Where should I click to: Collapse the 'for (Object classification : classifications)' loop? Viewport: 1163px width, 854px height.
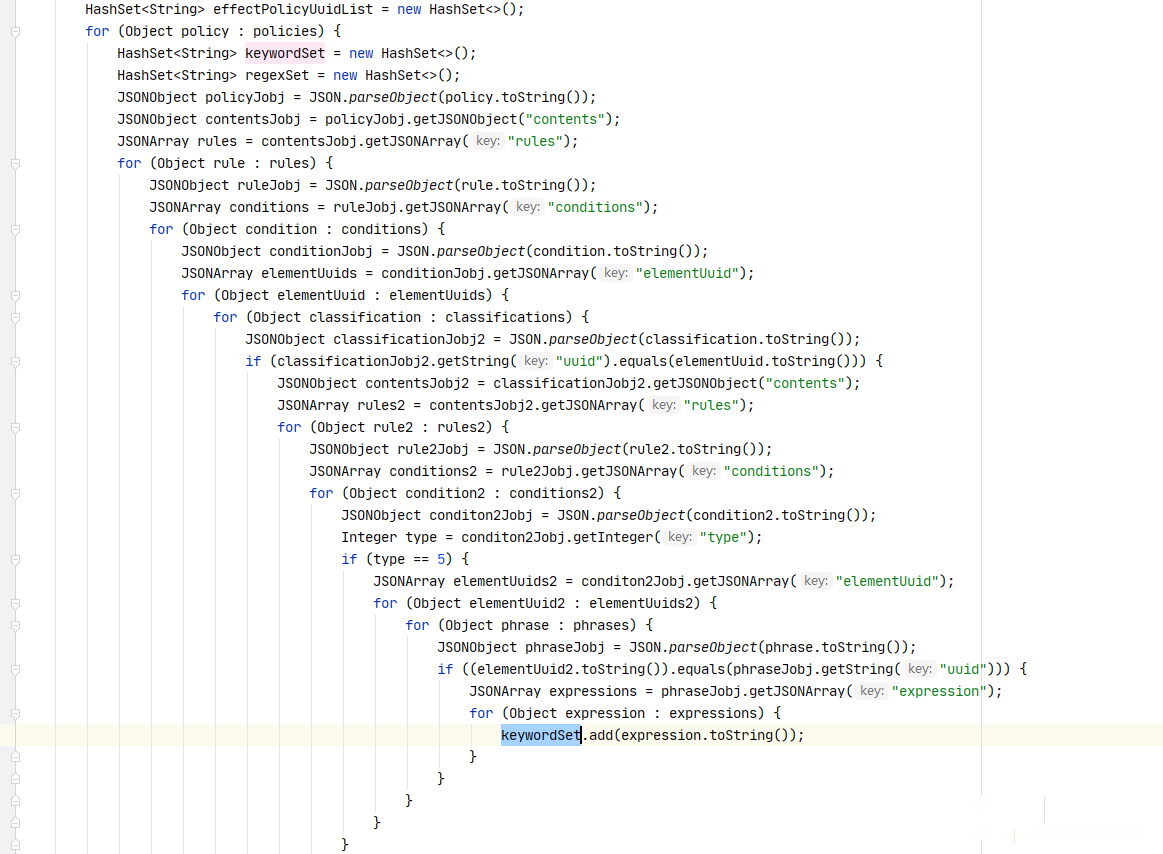(16, 318)
